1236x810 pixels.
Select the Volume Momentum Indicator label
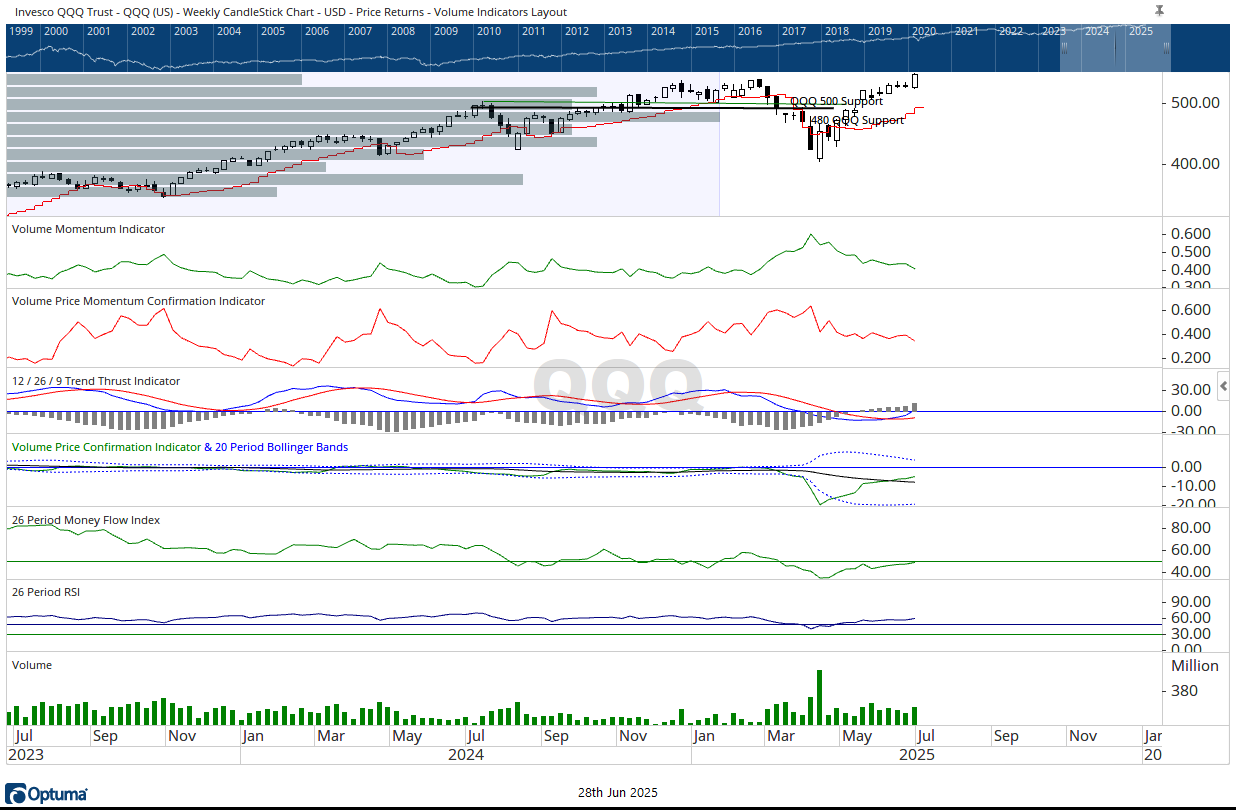click(88, 229)
